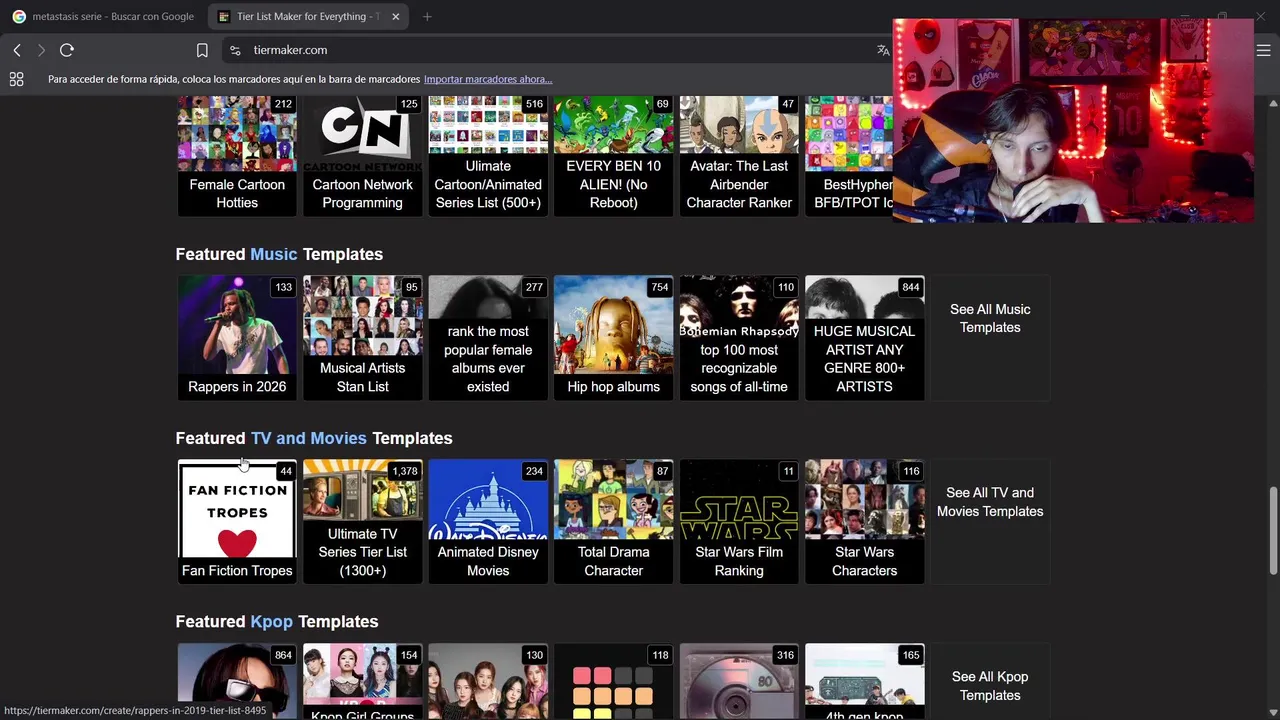
Task: Open the apps grid icon in bookmarks bar
Action: [16, 79]
